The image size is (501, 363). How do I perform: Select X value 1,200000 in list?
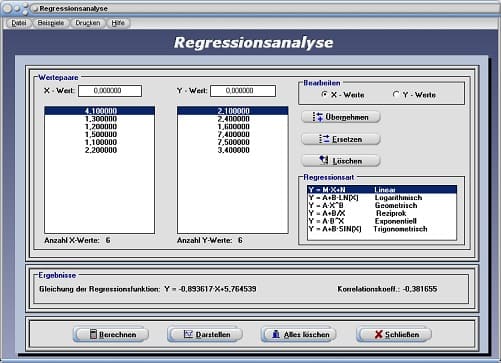100,127
